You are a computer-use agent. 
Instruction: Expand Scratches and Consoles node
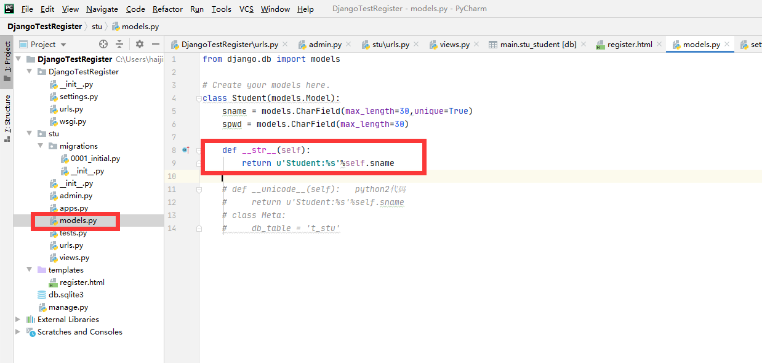tap(18, 332)
